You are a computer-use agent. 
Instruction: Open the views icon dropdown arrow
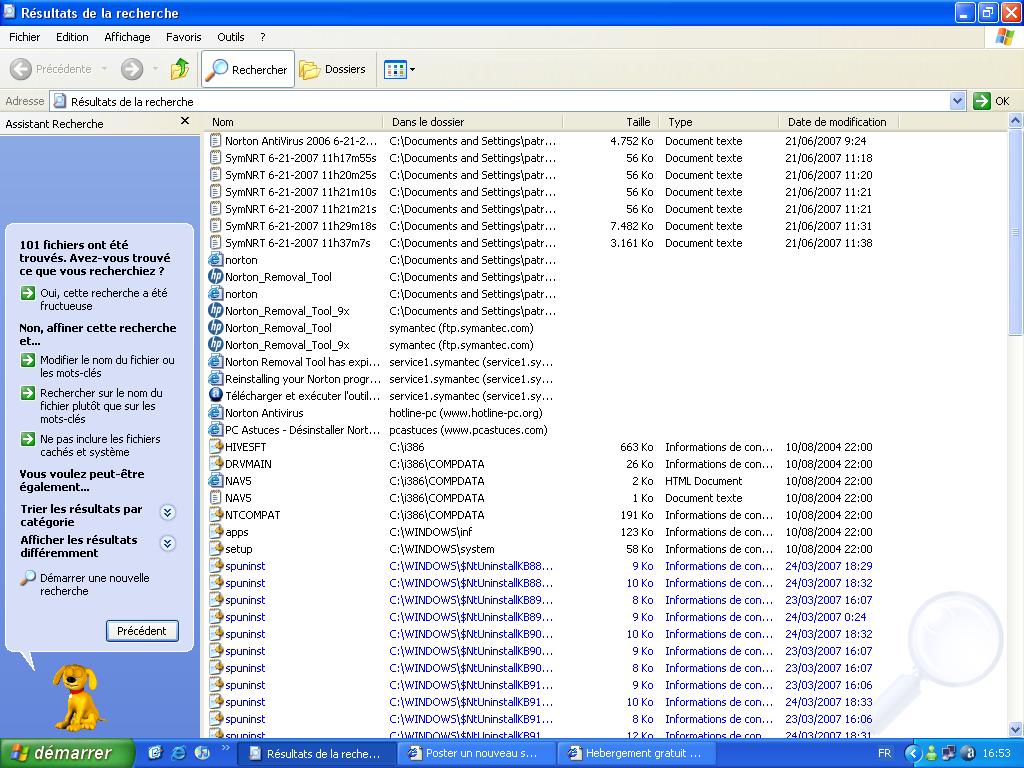pyautogui.click(x=412, y=69)
